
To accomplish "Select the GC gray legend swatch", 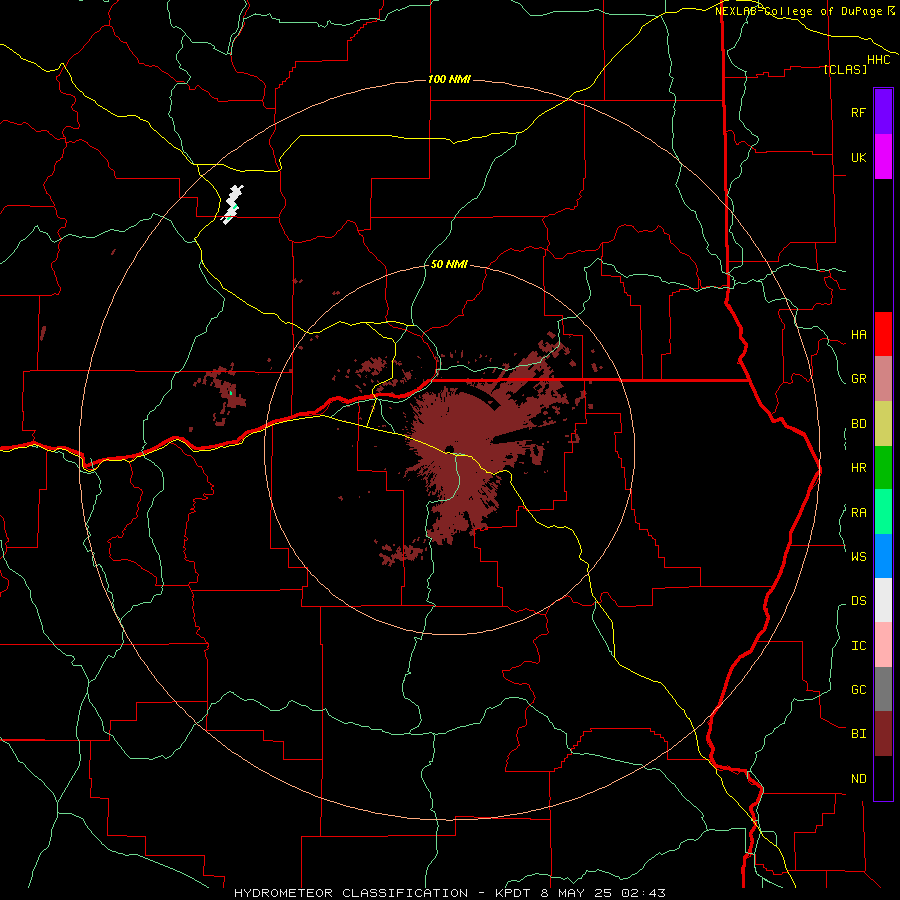I will (883, 689).
